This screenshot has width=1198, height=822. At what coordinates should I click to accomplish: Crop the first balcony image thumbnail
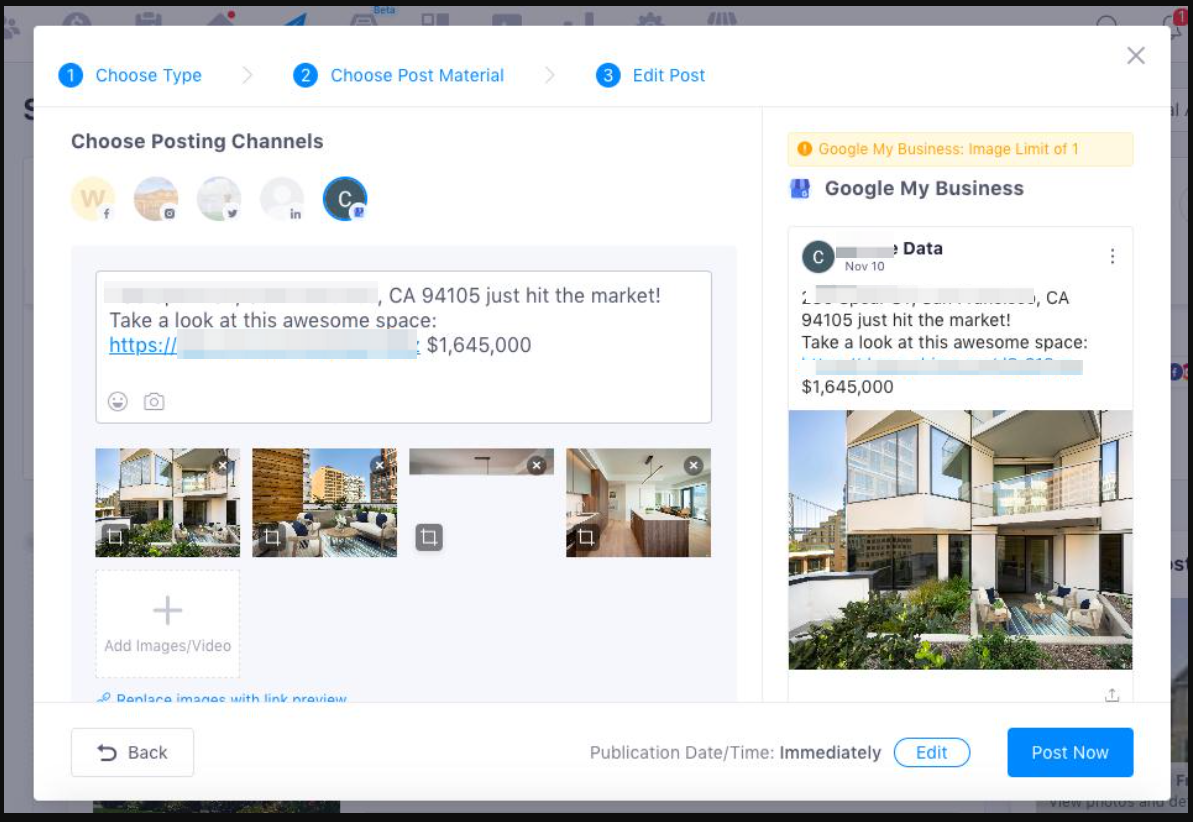[x=115, y=537]
